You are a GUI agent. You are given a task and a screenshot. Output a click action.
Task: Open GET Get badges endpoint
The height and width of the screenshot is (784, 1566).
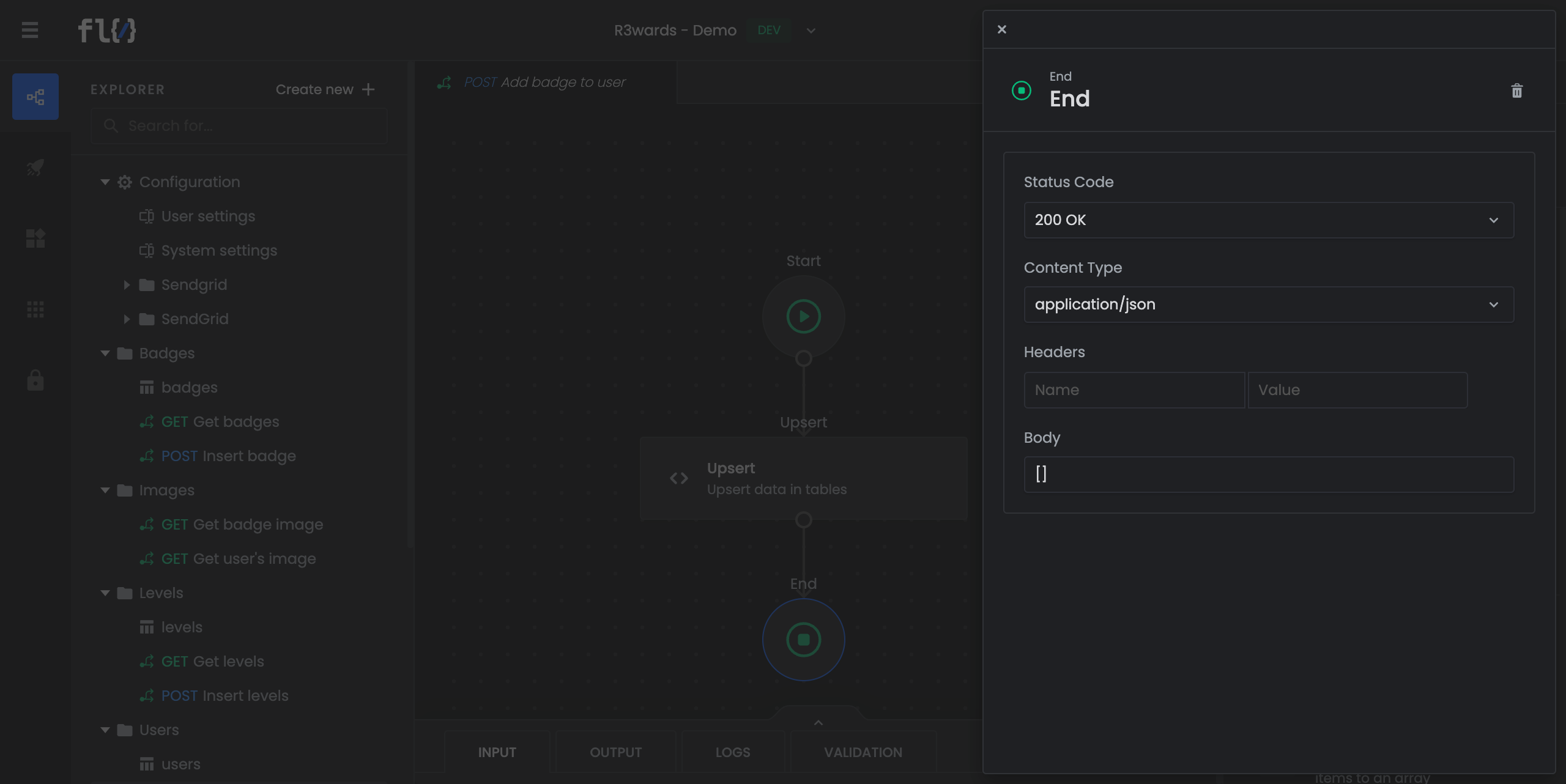(220, 422)
